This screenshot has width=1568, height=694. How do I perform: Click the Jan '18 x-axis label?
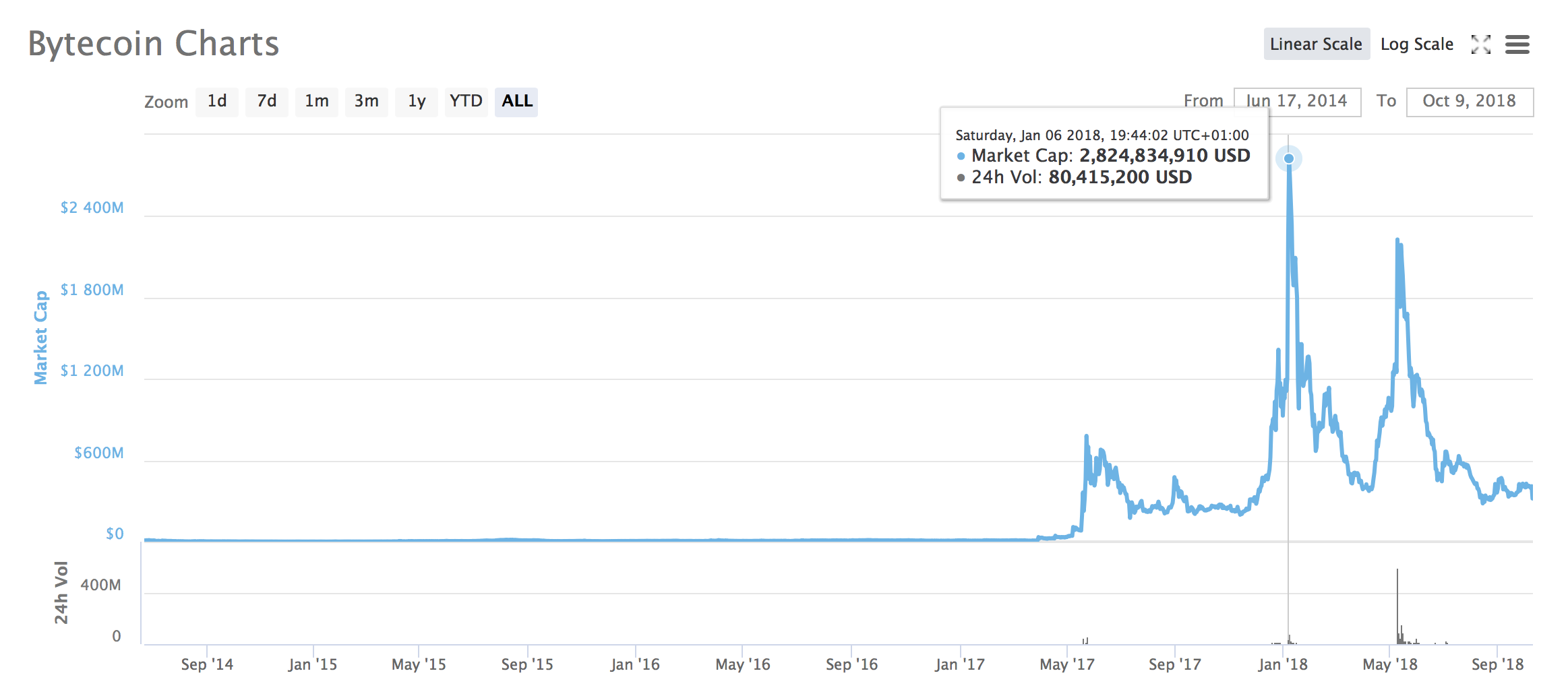pyautogui.click(x=1282, y=664)
